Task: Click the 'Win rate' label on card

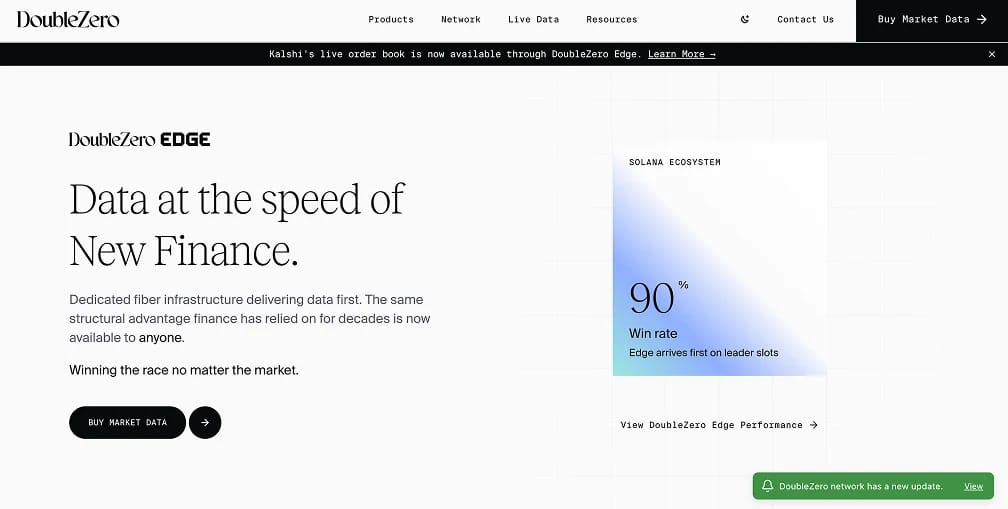Action: point(653,334)
